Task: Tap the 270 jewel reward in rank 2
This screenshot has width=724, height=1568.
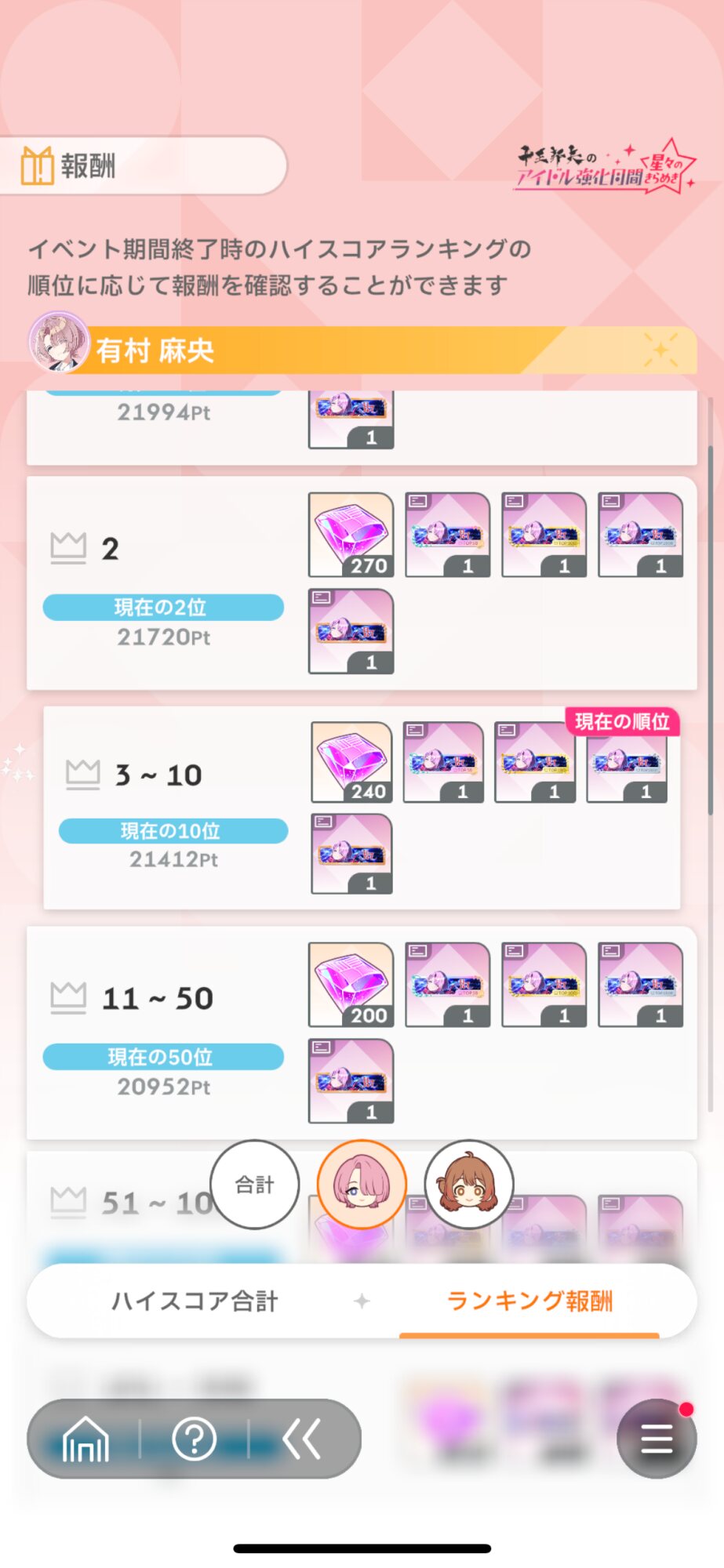Action: coord(351,535)
